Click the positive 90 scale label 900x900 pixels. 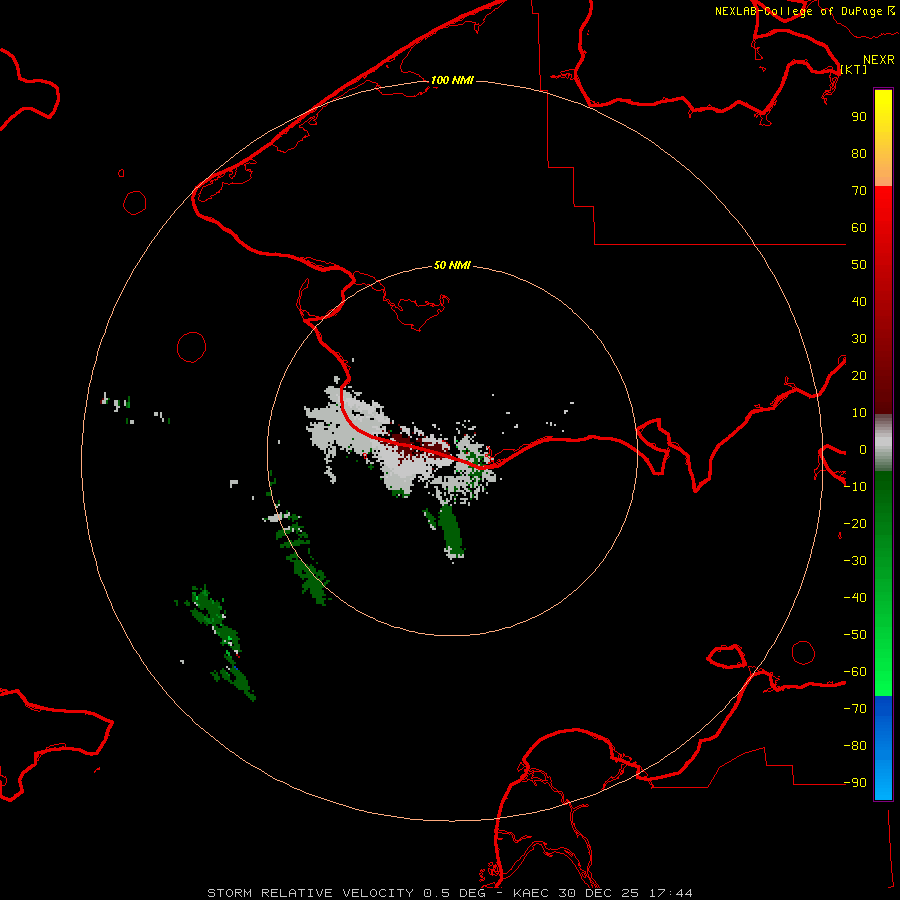click(859, 117)
